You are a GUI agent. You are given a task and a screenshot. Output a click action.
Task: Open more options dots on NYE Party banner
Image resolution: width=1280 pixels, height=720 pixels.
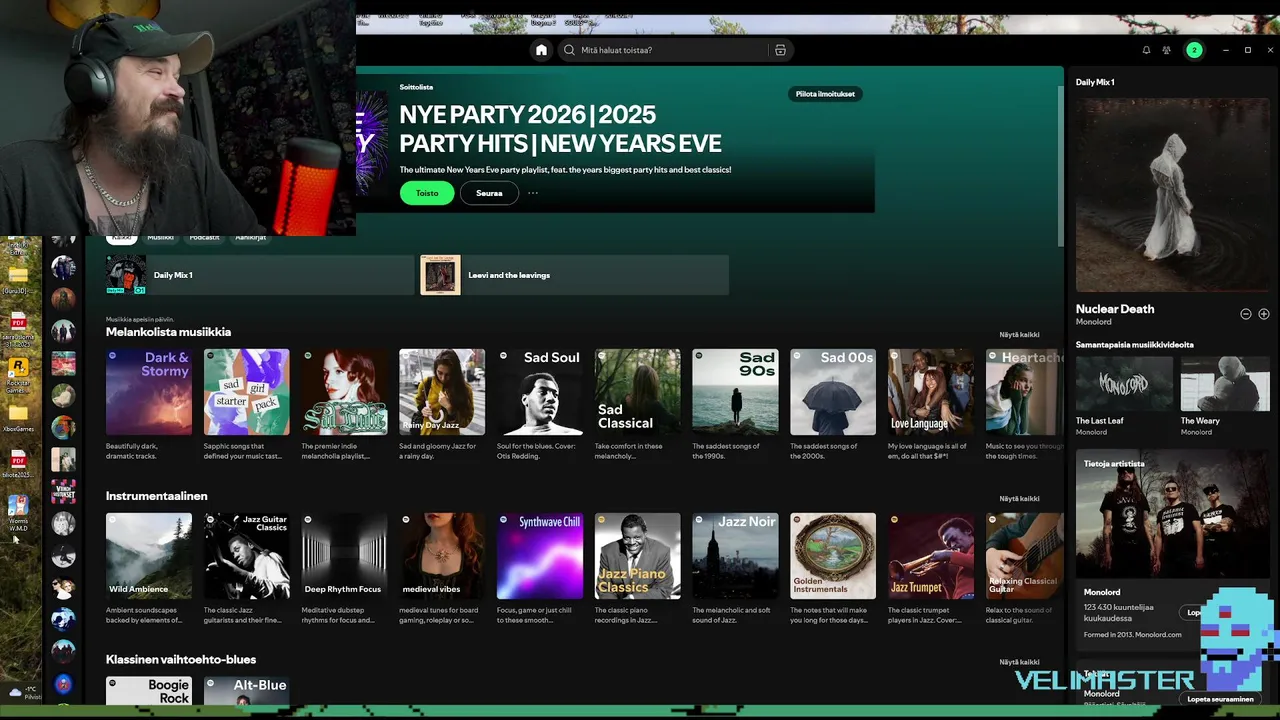coord(533,193)
